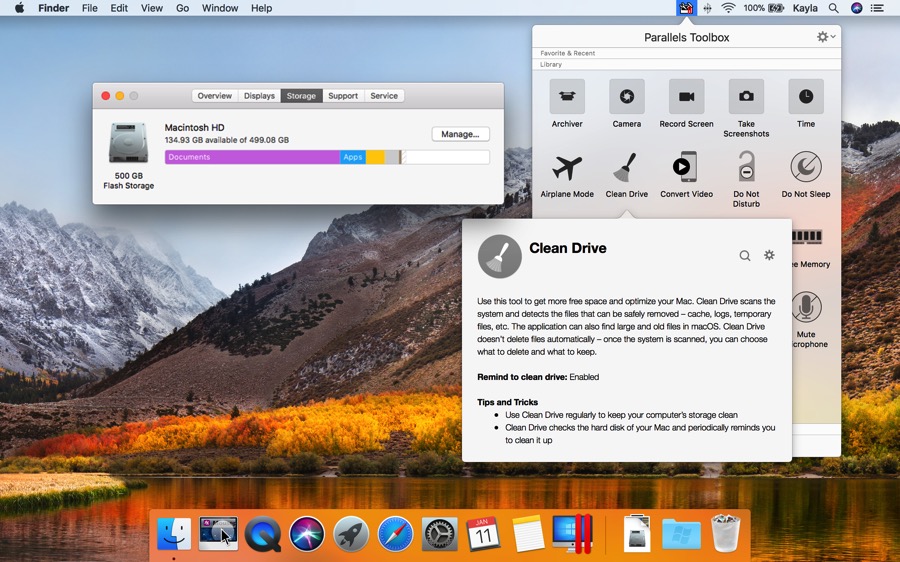Select the Storage tab
This screenshot has width=900, height=562.
(301, 96)
